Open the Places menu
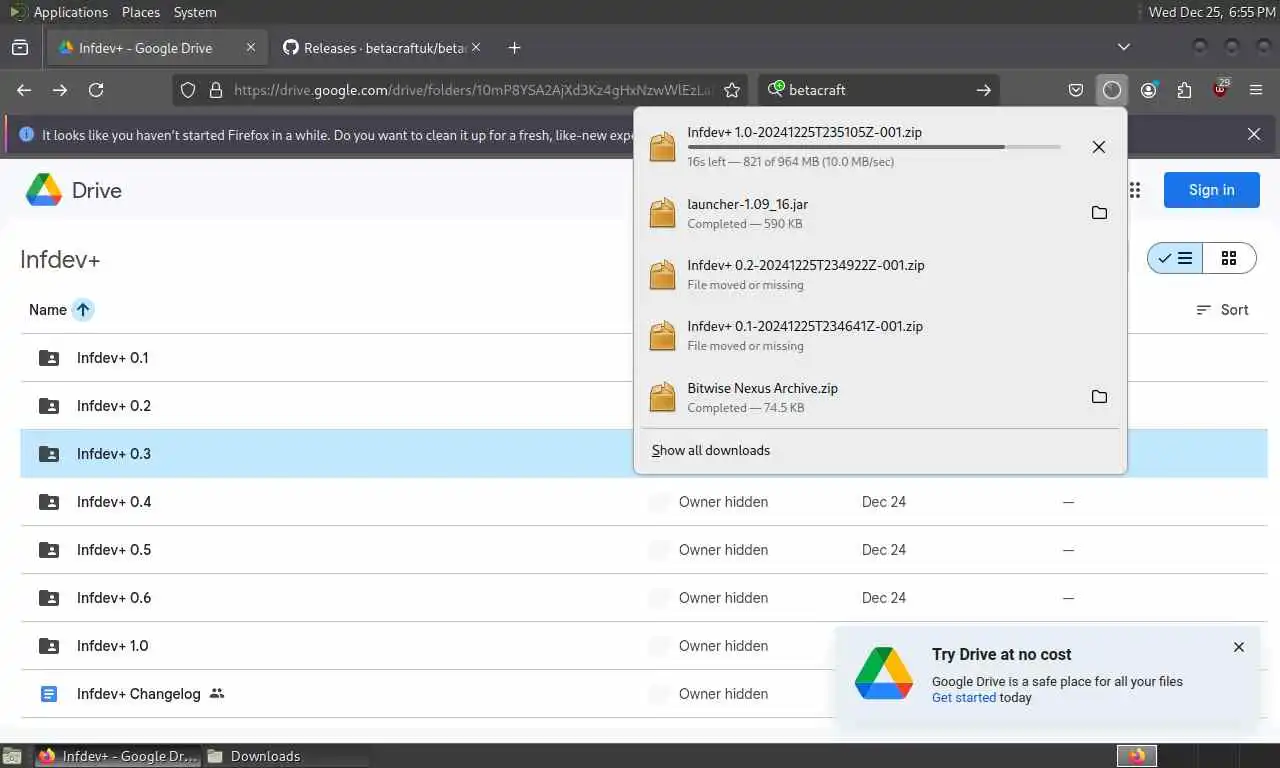The image size is (1280, 768). [141, 12]
